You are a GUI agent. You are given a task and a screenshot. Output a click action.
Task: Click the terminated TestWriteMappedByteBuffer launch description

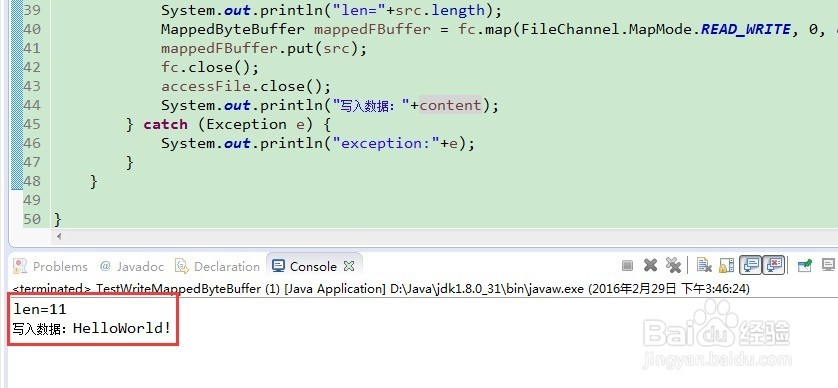[381, 289]
